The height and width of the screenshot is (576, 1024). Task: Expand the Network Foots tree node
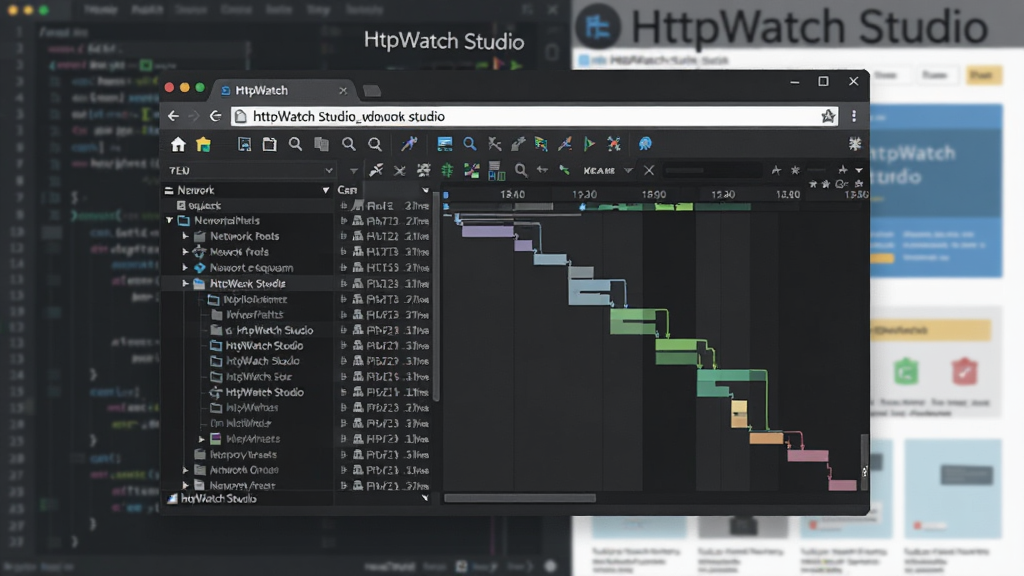pos(185,236)
